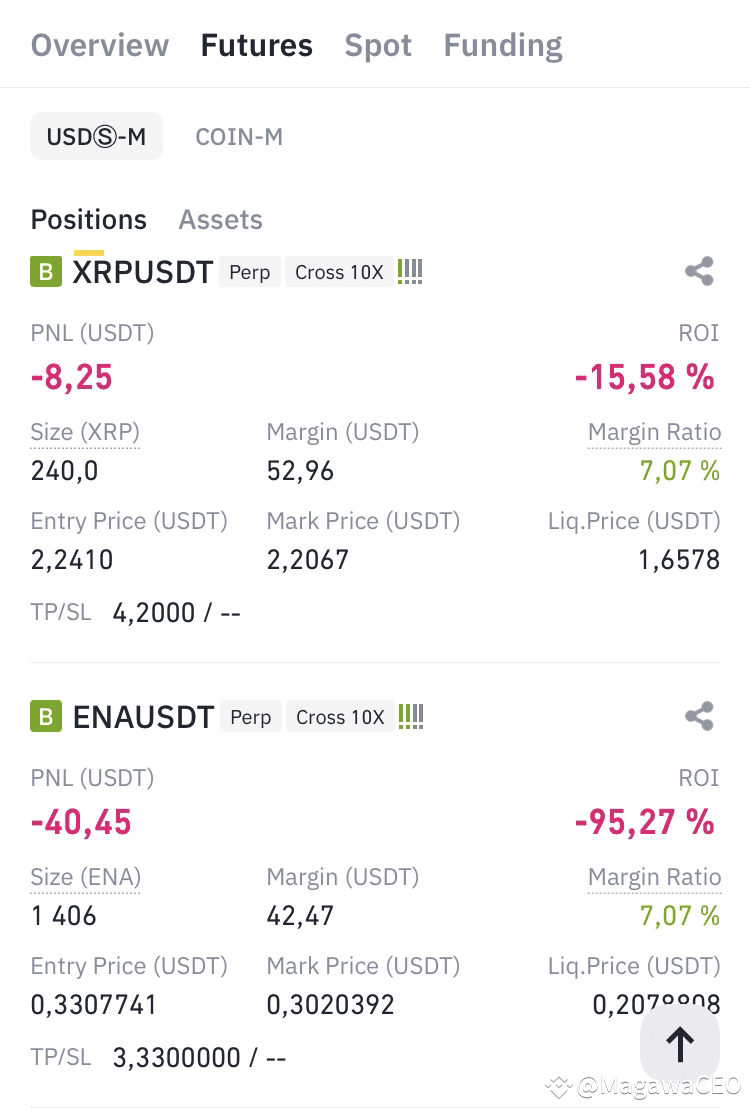Tap the scroll-to-top arrow button

(680, 1044)
